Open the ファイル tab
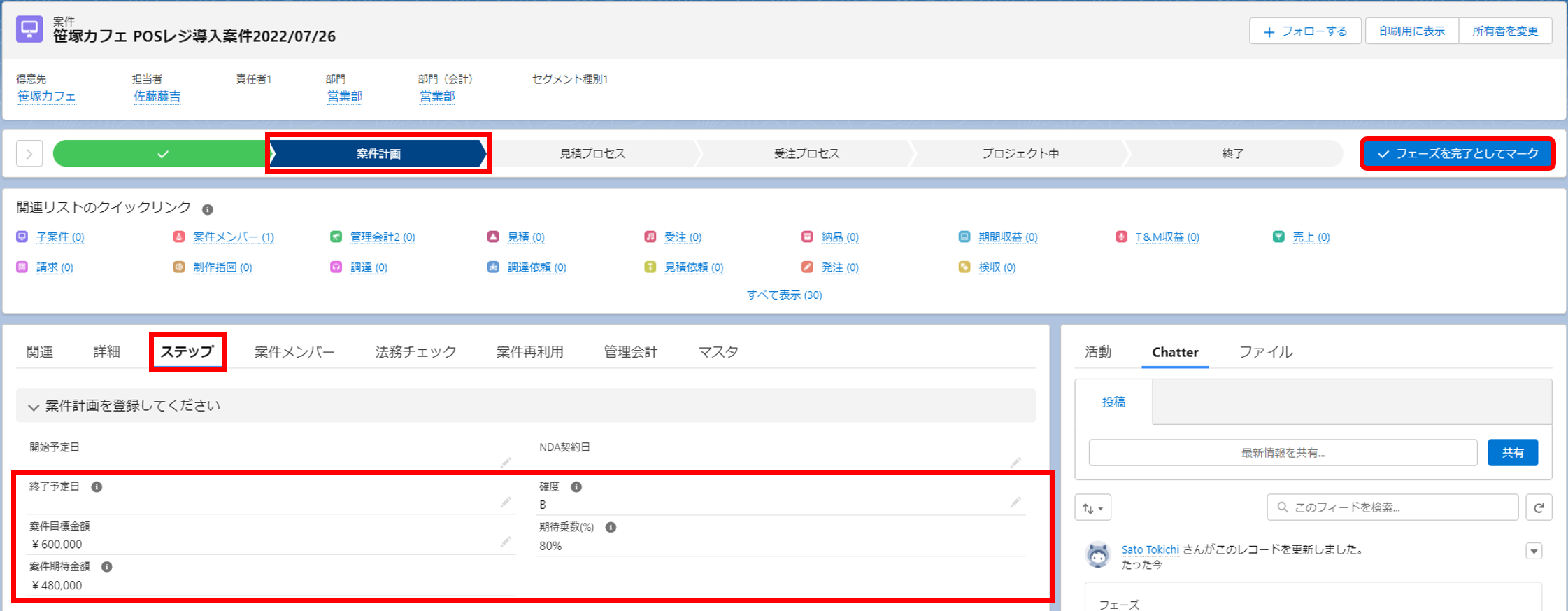 point(1266,351)
